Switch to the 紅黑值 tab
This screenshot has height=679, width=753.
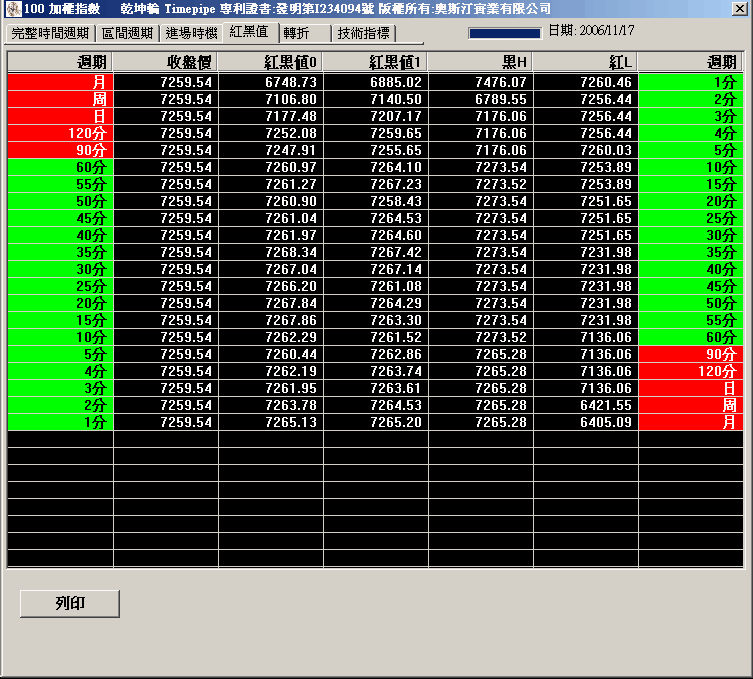point(249,32)
